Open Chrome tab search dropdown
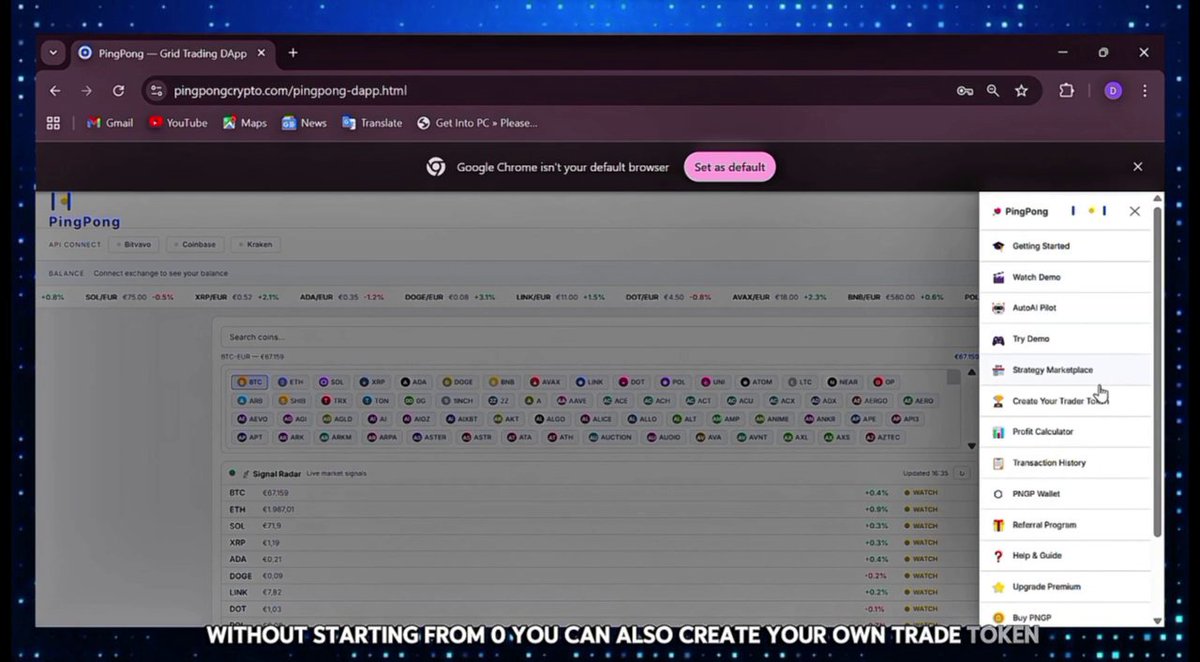 pyautogui.click(x=53, y=53)
